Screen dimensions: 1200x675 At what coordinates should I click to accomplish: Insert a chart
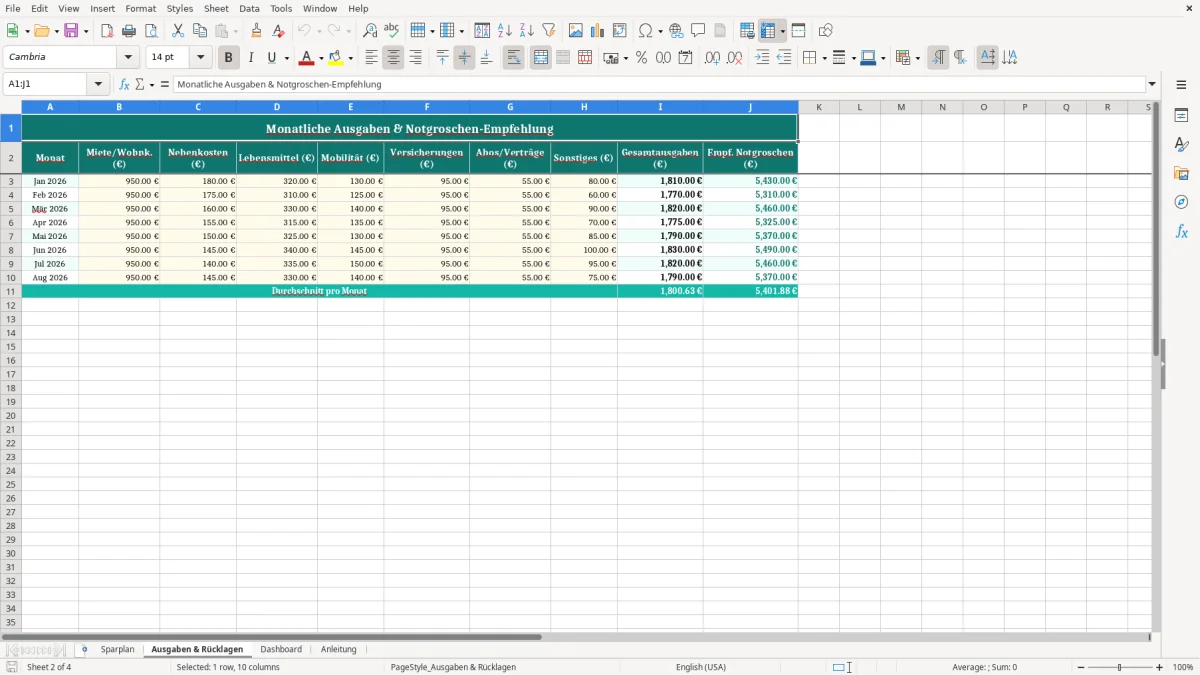coord(598,31)
